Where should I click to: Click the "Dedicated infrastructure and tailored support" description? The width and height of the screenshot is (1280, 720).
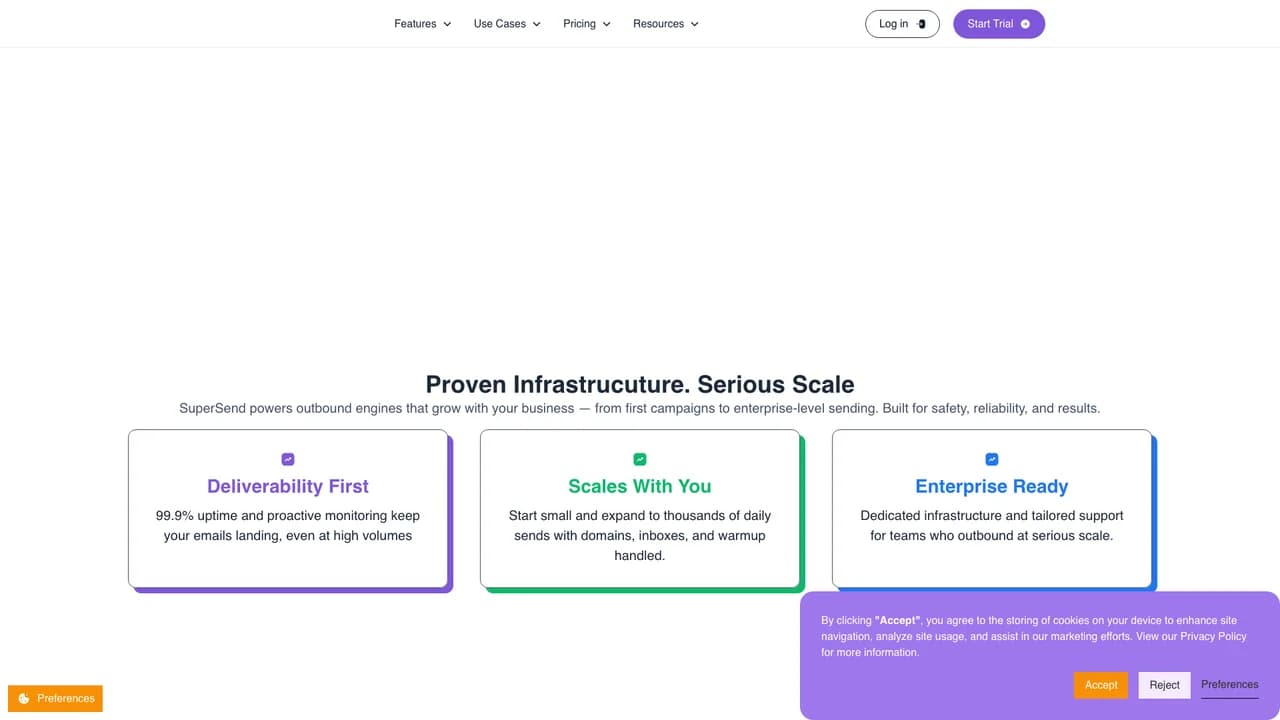[992, 526]
